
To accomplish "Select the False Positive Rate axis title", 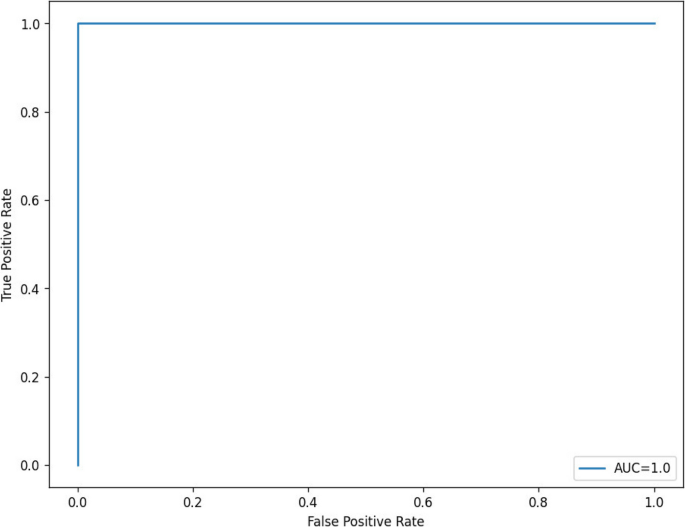I will coord(366,521).
